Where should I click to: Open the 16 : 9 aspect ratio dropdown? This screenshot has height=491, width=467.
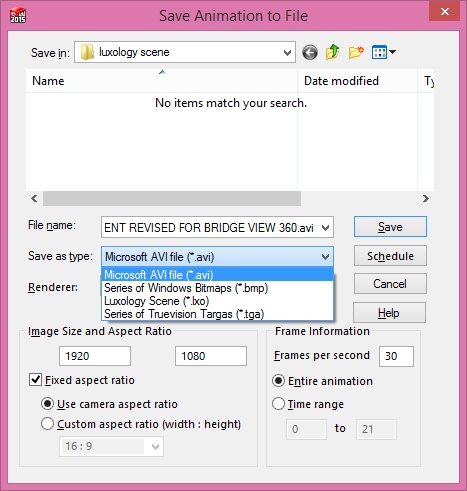coord(155,446)
